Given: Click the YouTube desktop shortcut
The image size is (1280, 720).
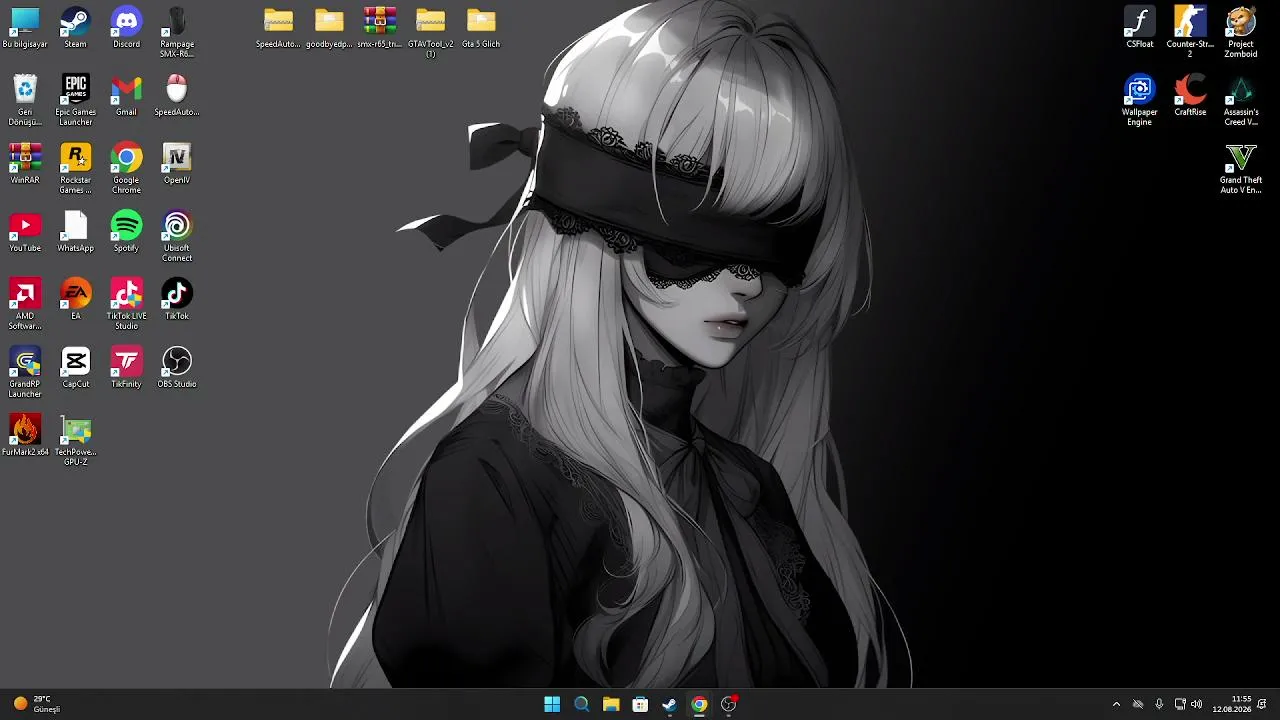Looking at the screenshot, I should tap(25, 232).
